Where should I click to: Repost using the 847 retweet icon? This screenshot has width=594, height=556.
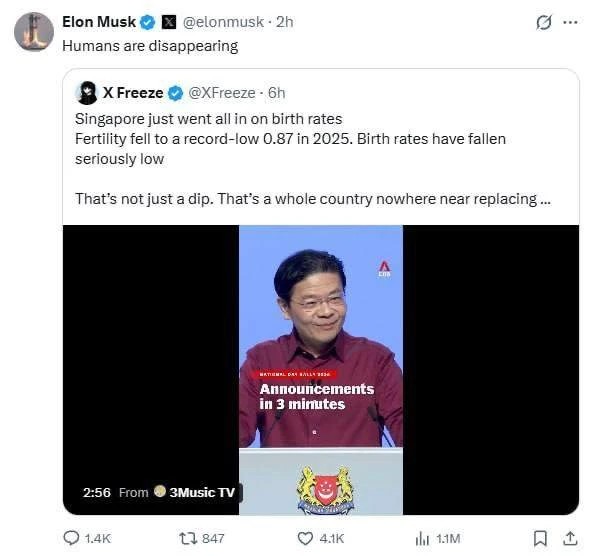pyautogui.click(x=188, y=538)
